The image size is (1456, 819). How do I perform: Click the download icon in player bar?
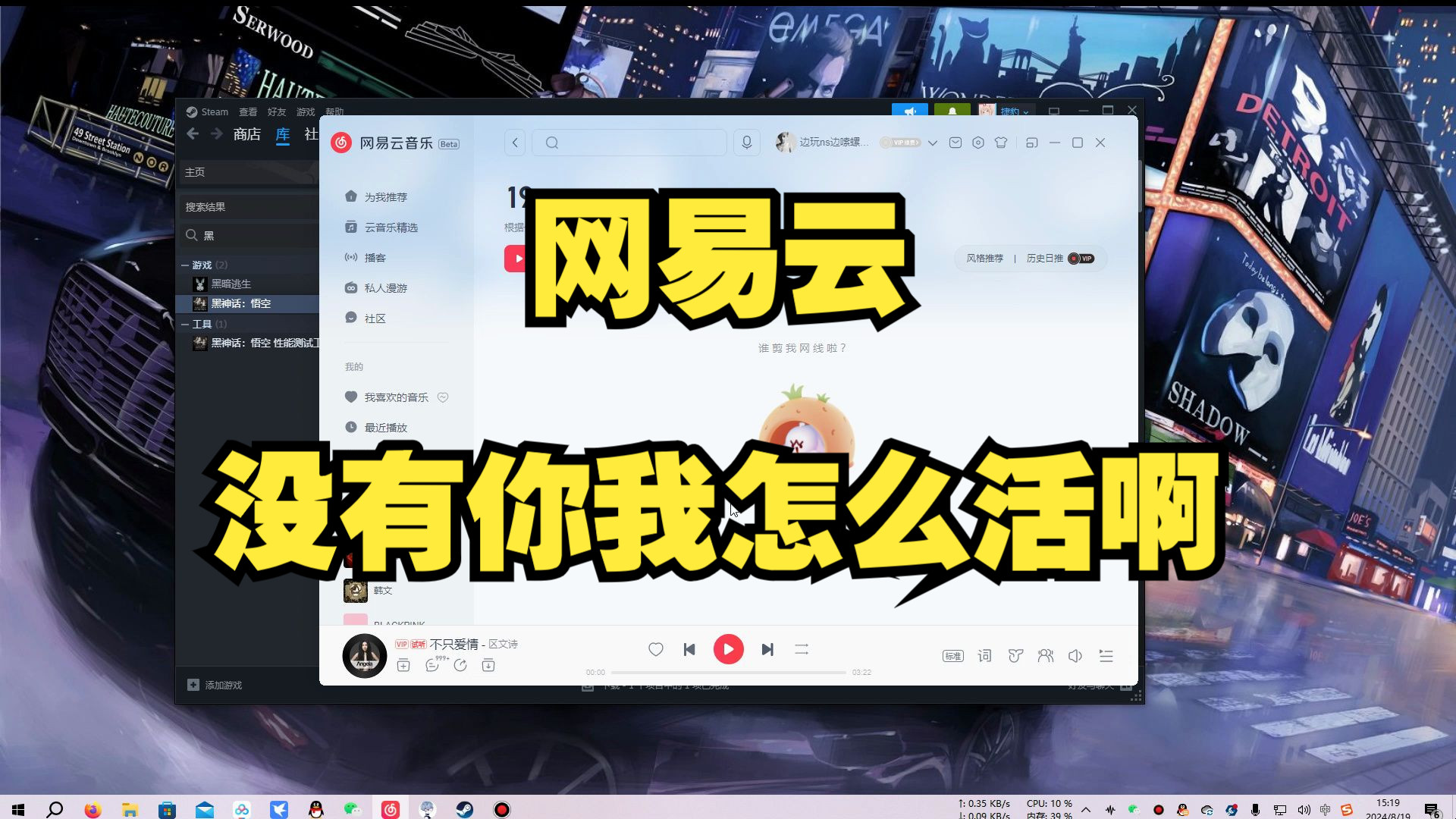489,665
